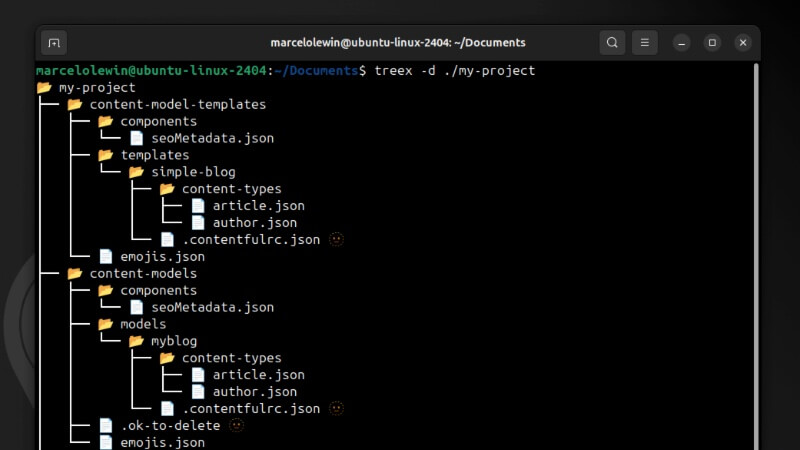800x450 pixels.
Task: Click author.json under myblog content-types
Action: (x=254, y=392)
